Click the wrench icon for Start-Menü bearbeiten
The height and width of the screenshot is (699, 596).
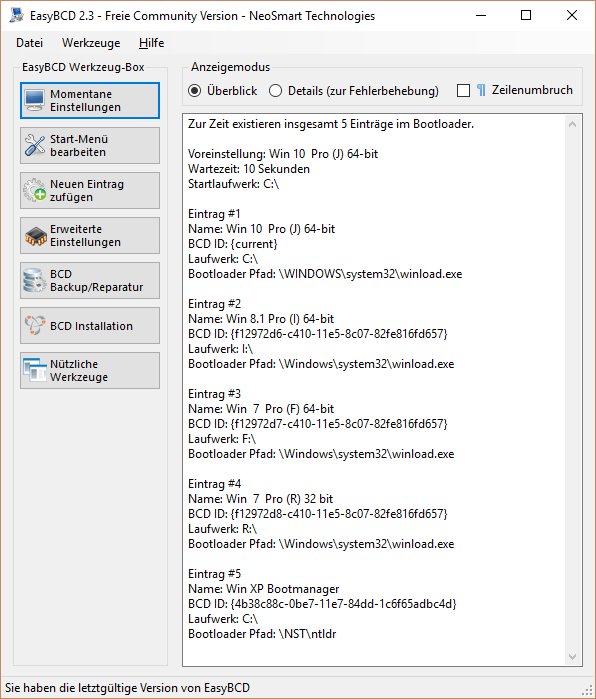[34, 145]
